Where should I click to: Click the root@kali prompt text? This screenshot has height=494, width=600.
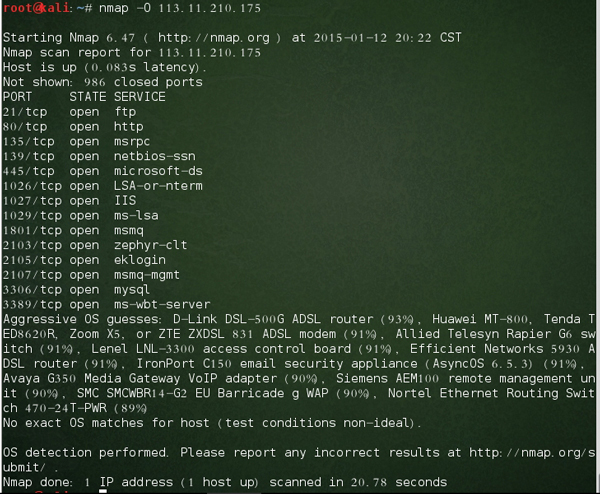coord(36,8)
